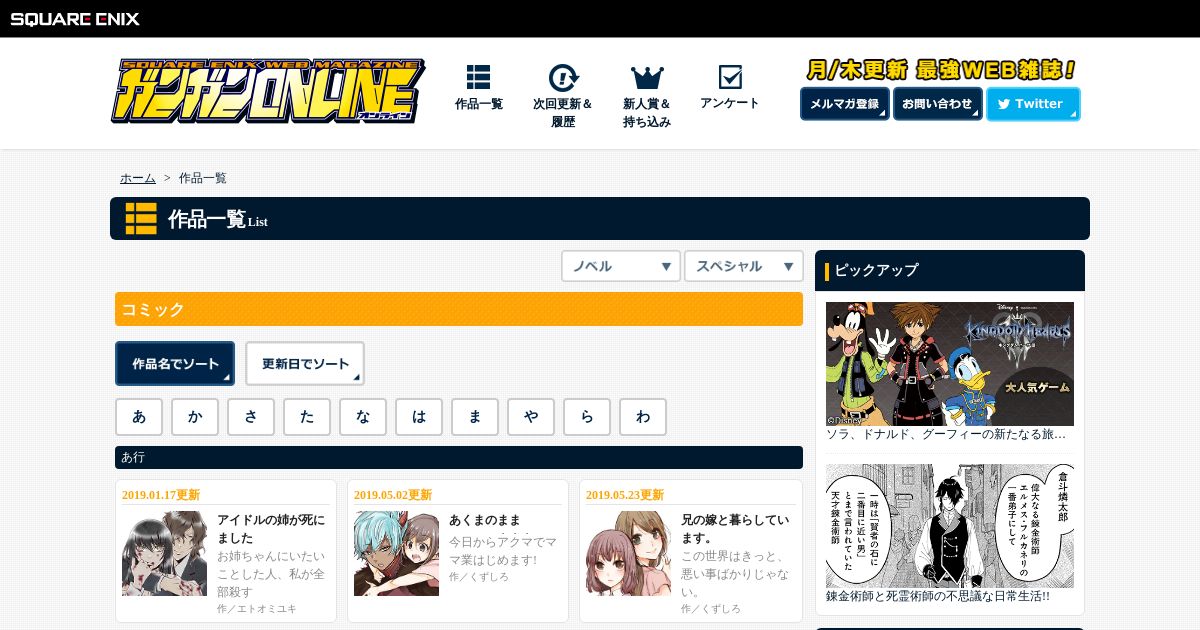Viewport: 1200px width, 630px height.
Task: Click the 月/木更新 最強WEB雑誌 slogan
Action: pyautogui.click(x=941, y=70)
